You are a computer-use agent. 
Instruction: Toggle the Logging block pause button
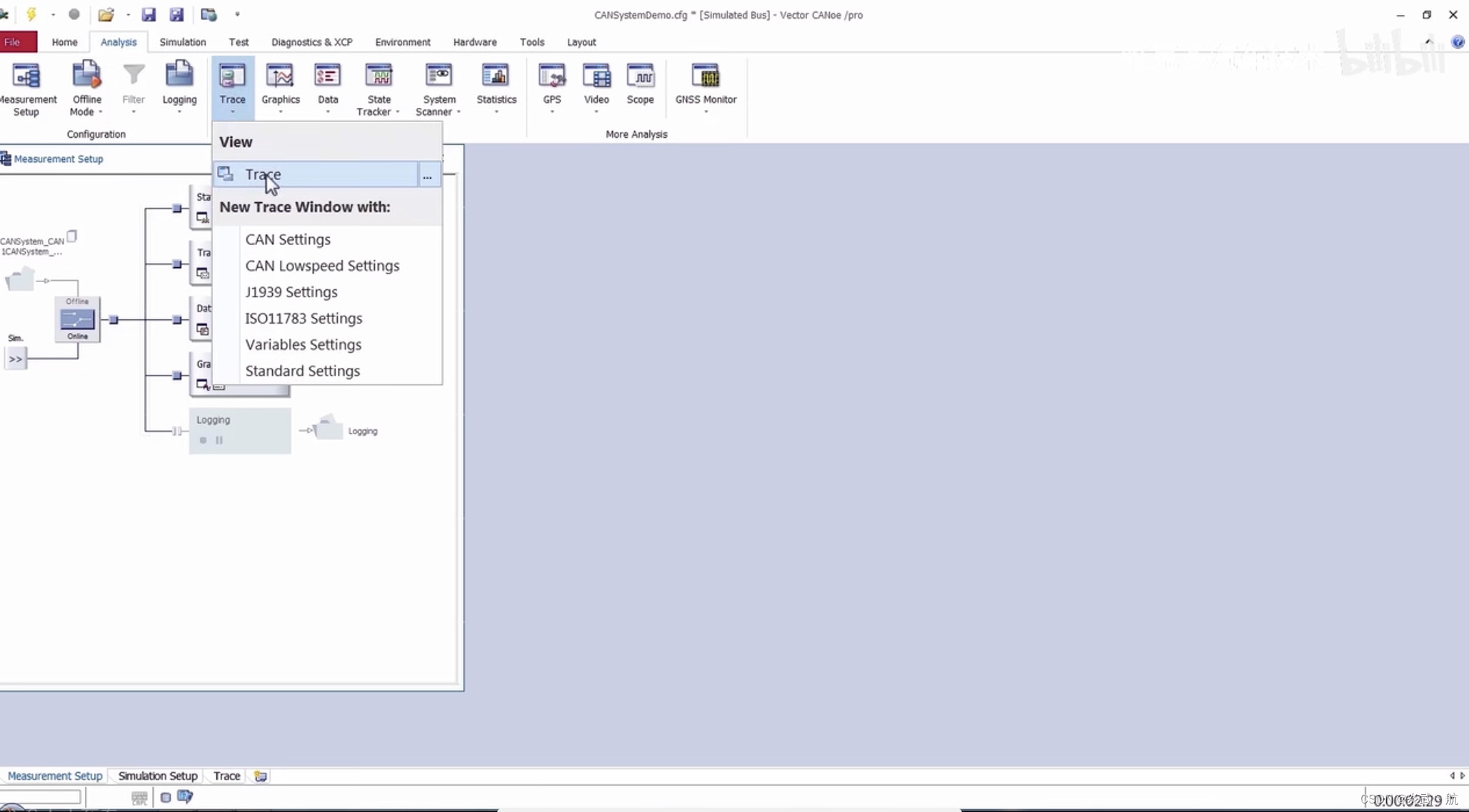(219, 441)
